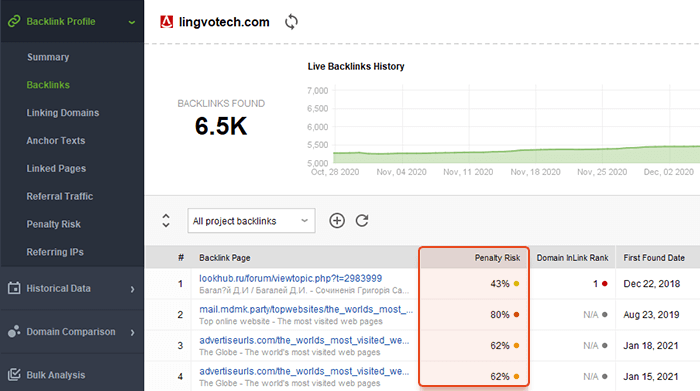Open advertiseurls.com link in row 4

(x=304, y=371)
